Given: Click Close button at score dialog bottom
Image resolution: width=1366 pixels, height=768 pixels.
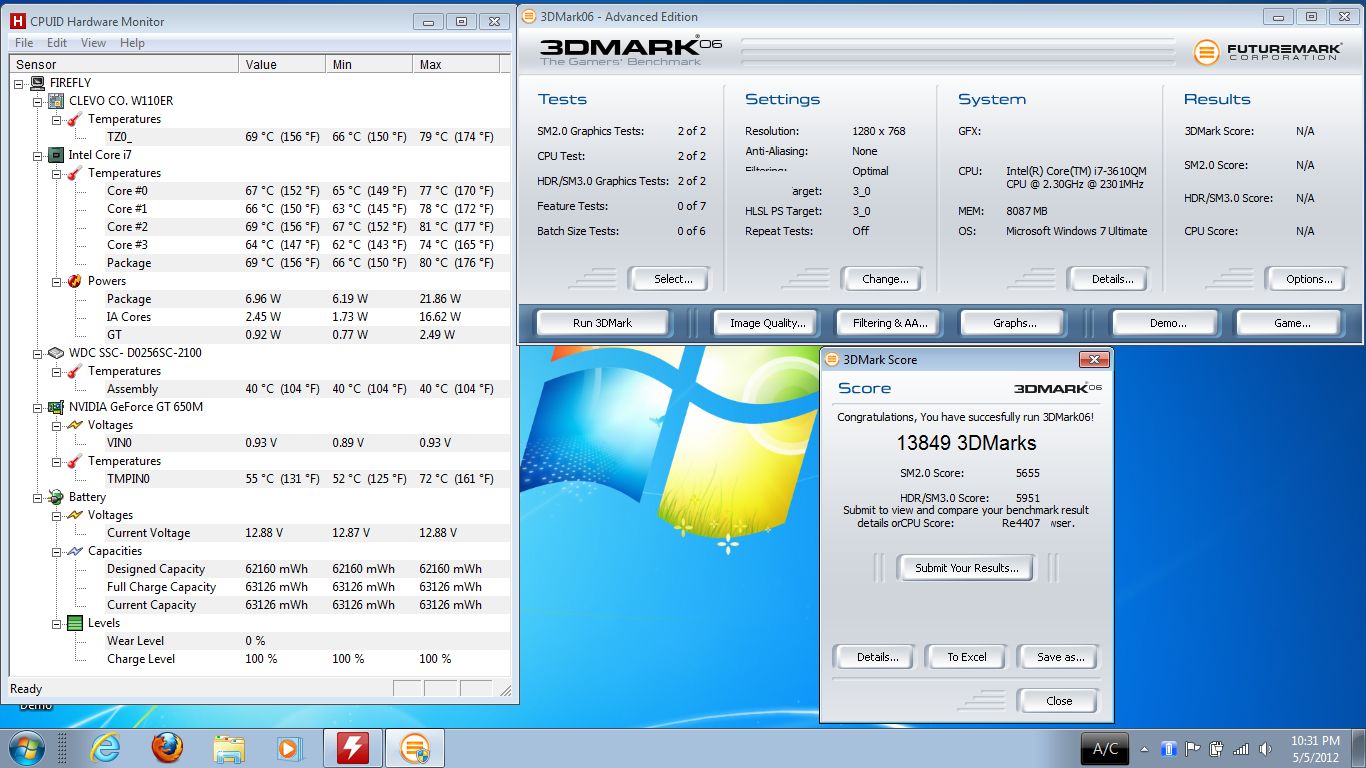Looking at the screenshot, I should 1058,701.
